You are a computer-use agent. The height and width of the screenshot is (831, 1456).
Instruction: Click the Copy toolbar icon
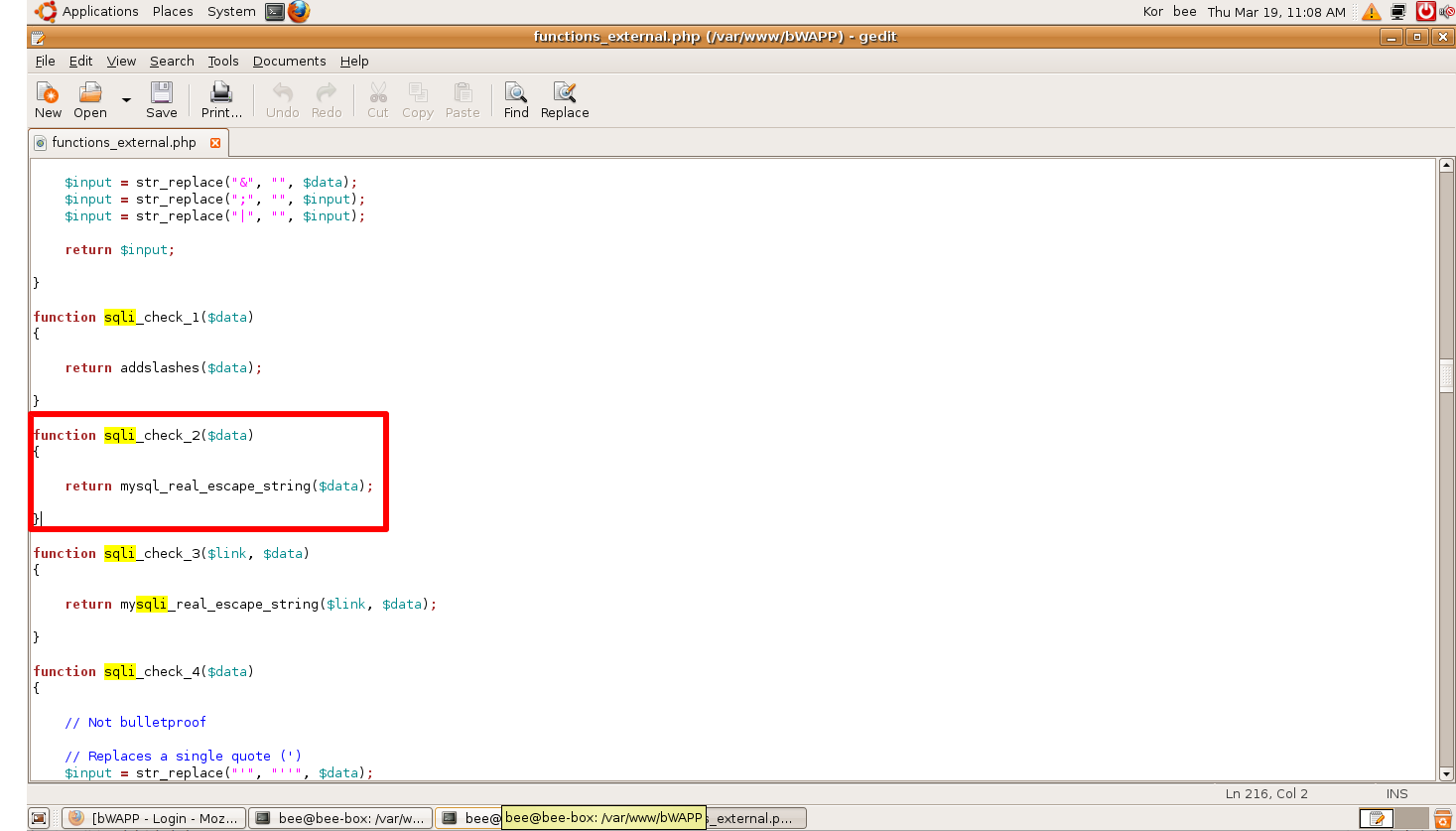[418, 100]
